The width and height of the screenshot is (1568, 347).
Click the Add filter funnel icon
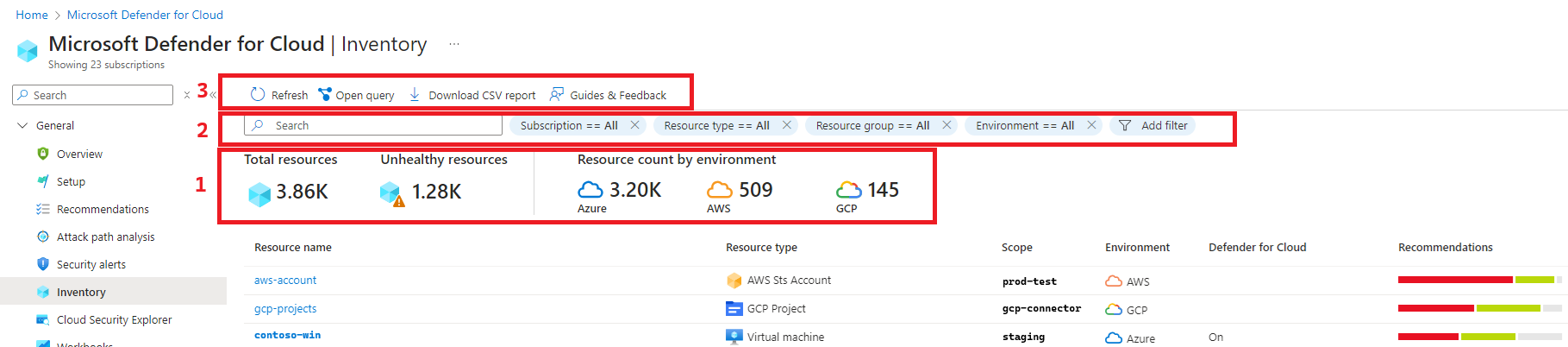pos(1124,126)
